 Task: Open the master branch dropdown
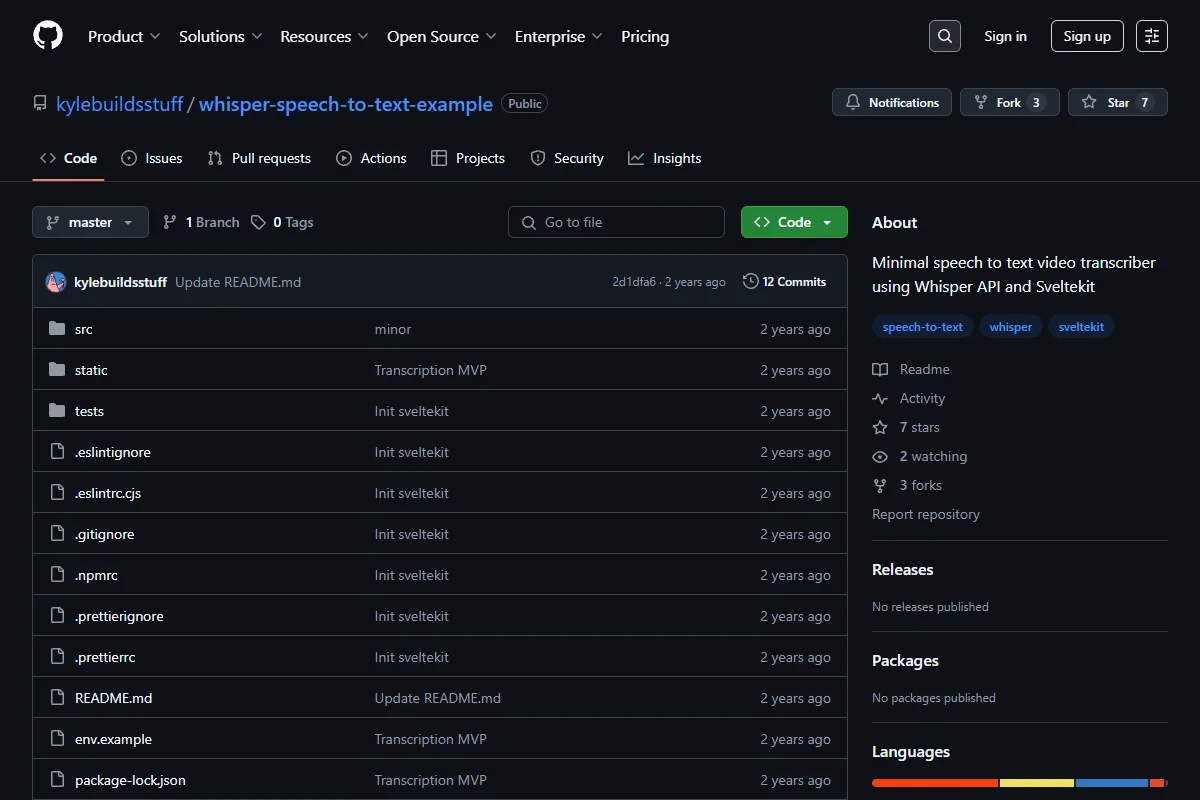click(90, 222)
